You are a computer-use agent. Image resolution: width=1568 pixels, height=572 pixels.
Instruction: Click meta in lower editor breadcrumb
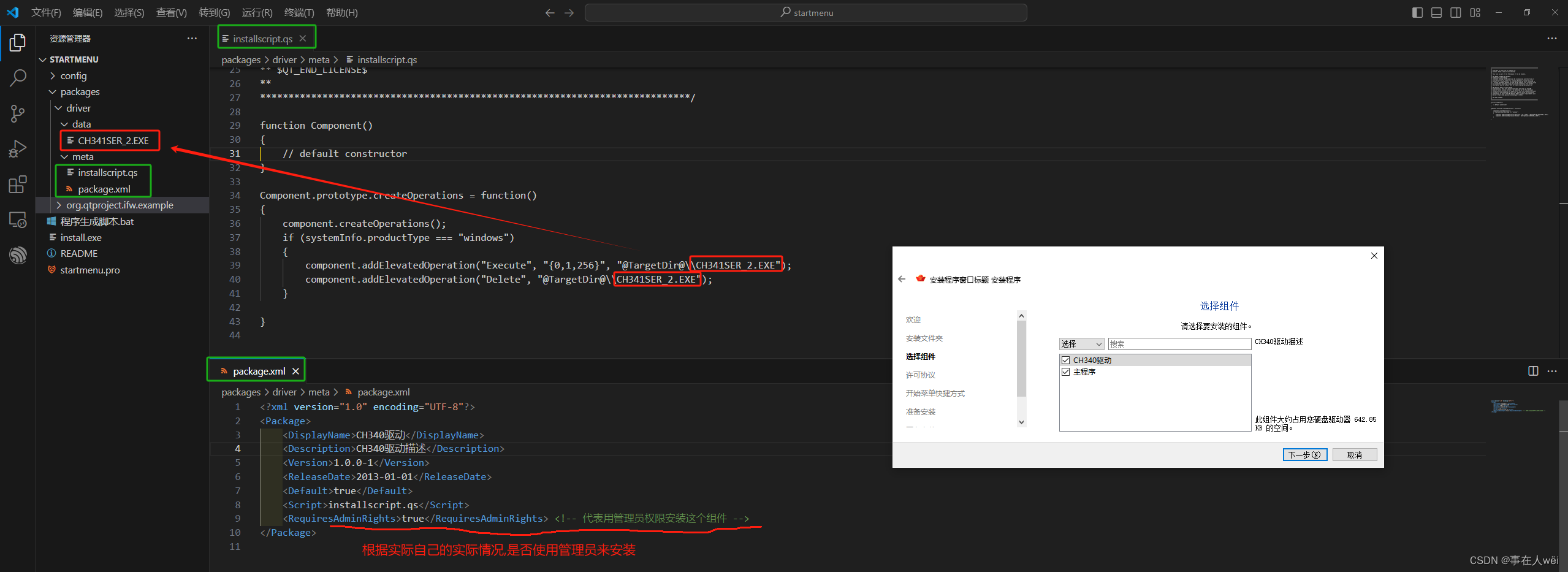click(318, 392)
